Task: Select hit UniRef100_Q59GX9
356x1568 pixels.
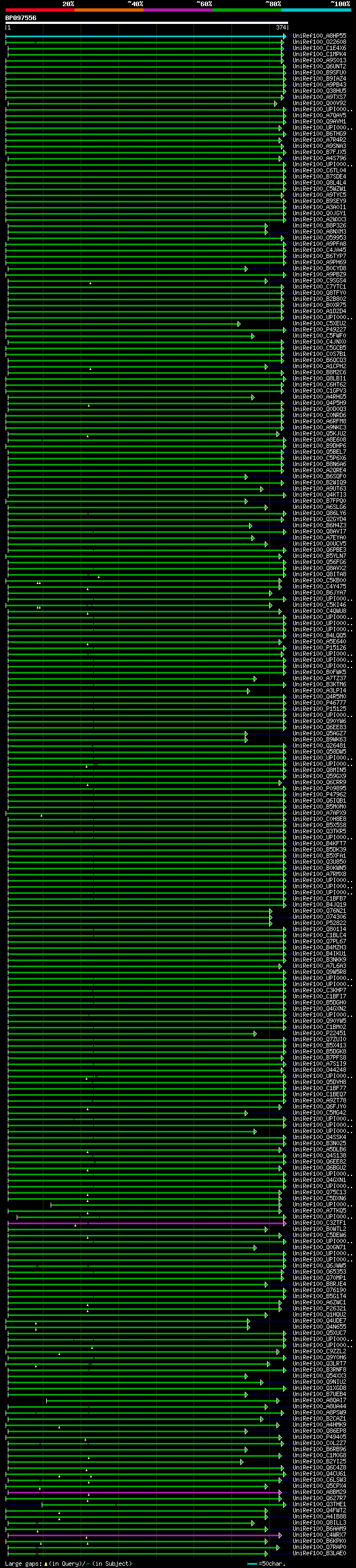Action: (319, 776)
